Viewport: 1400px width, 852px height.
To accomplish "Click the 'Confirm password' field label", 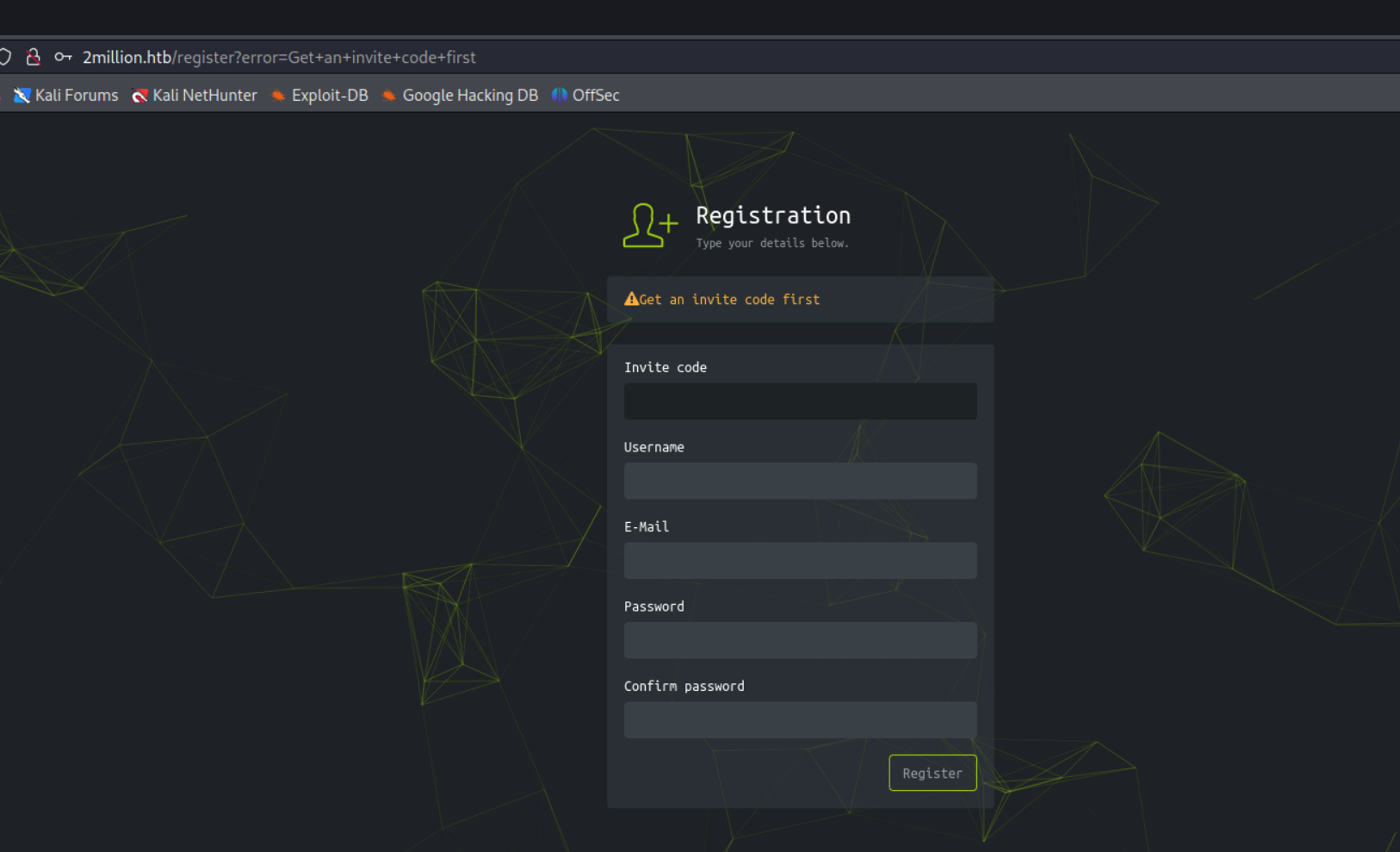I will click(685, 687).
